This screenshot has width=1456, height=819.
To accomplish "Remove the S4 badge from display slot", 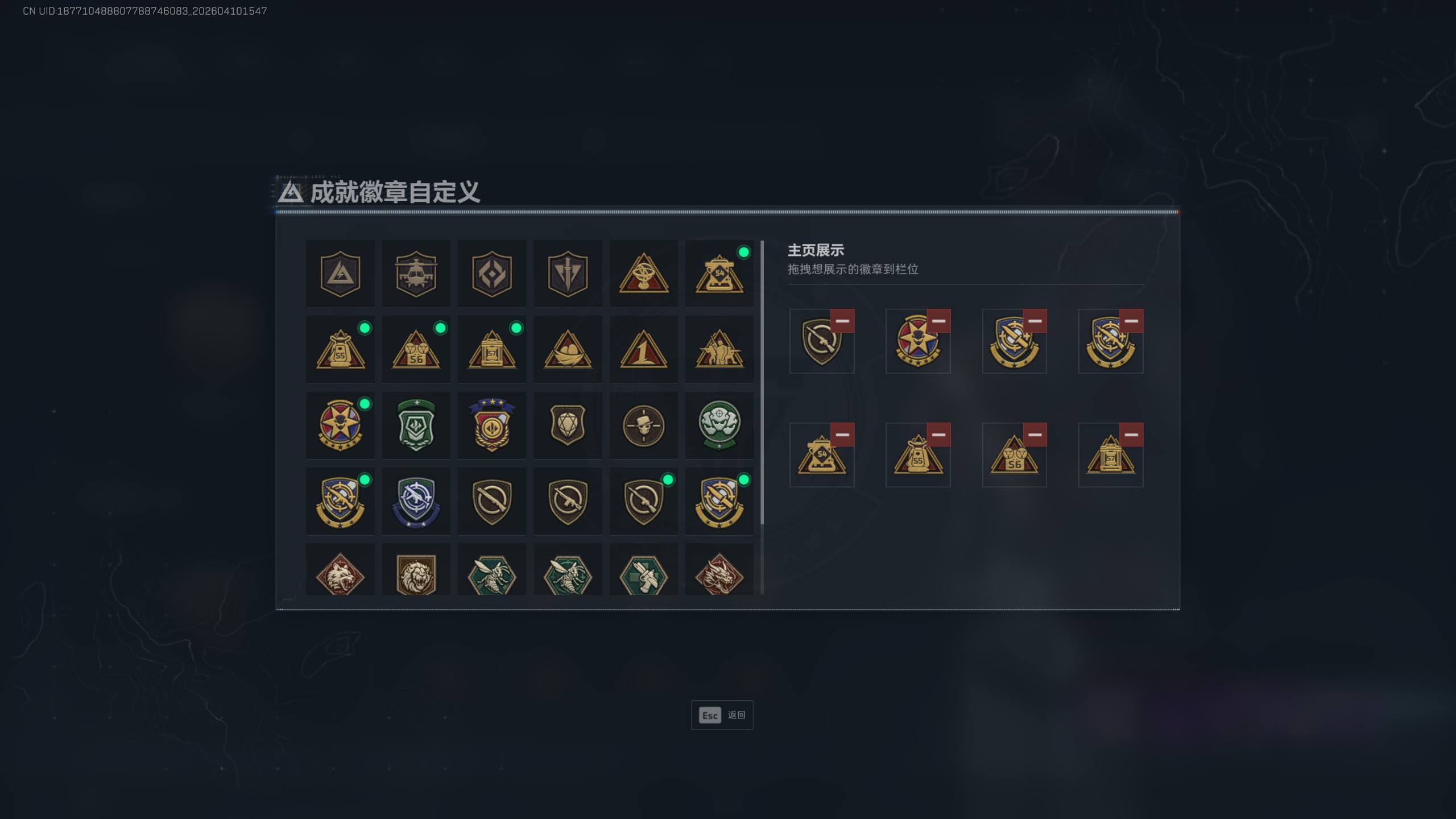I will 842,435.
